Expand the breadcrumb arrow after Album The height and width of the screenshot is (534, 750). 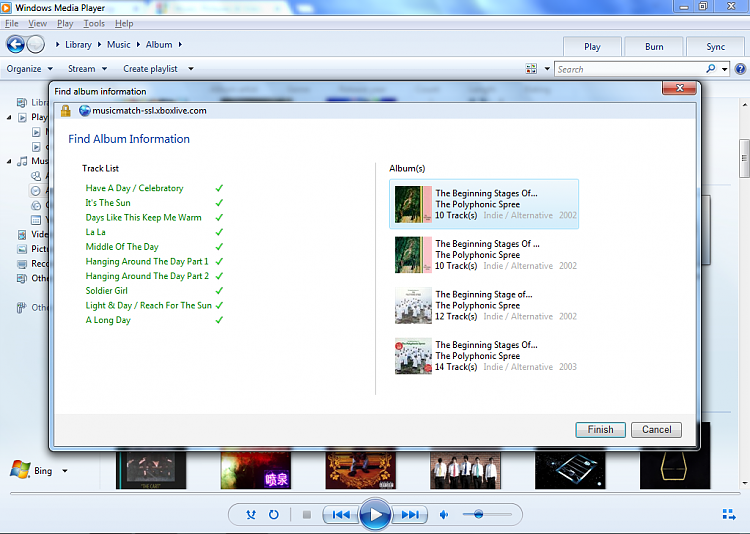pos(180,44)
